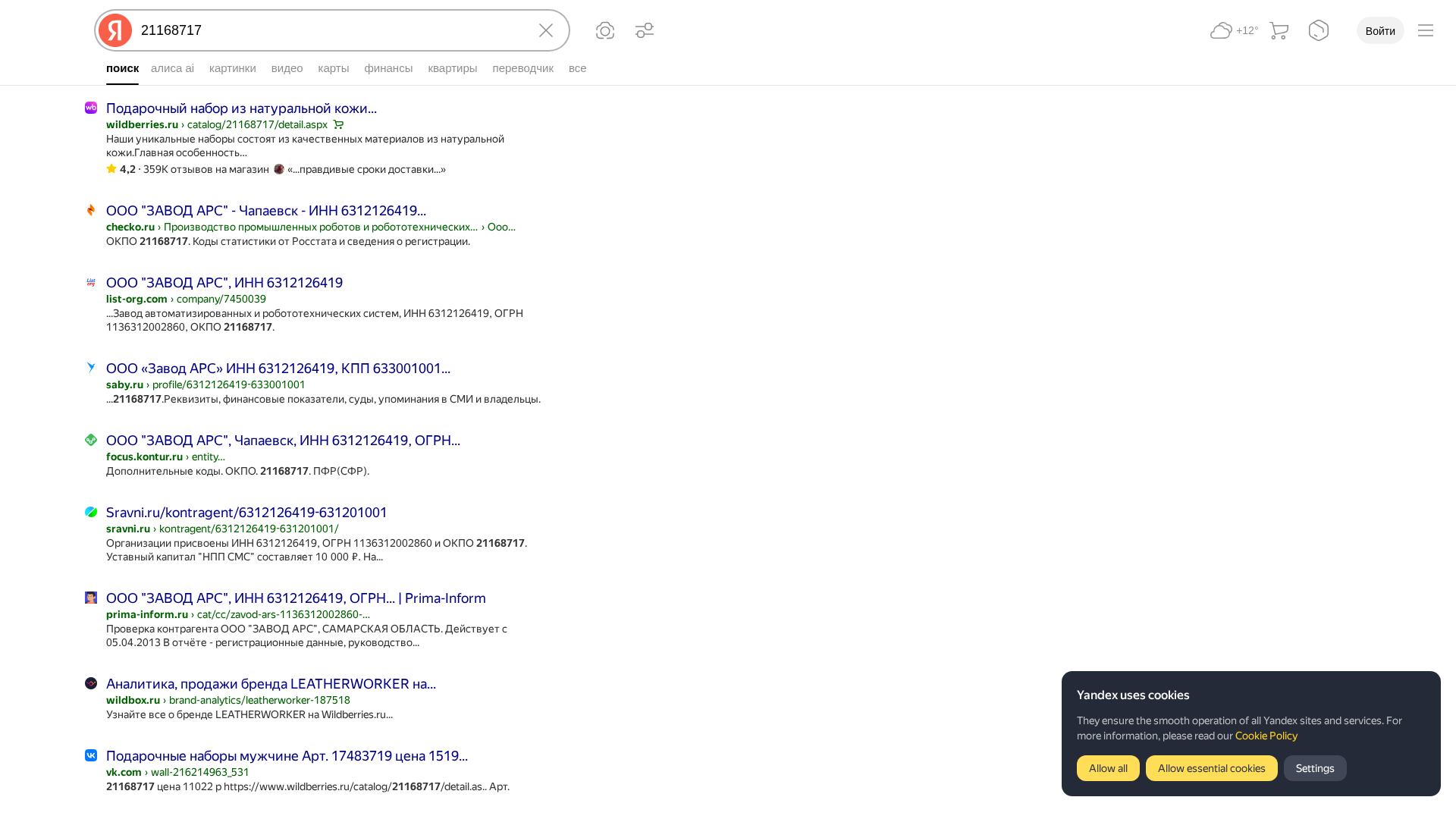Click Allow all in the cookies dialog
1456x819 pixels.
coord(1107,767)
